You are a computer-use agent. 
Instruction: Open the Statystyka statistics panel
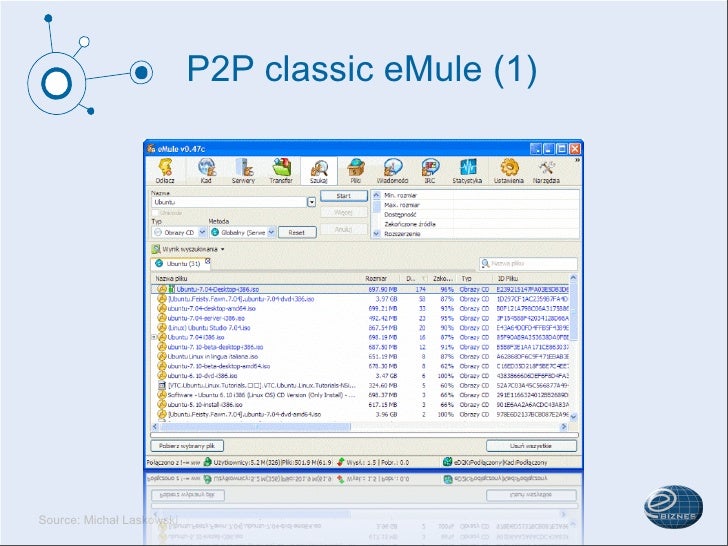point(468,168)
